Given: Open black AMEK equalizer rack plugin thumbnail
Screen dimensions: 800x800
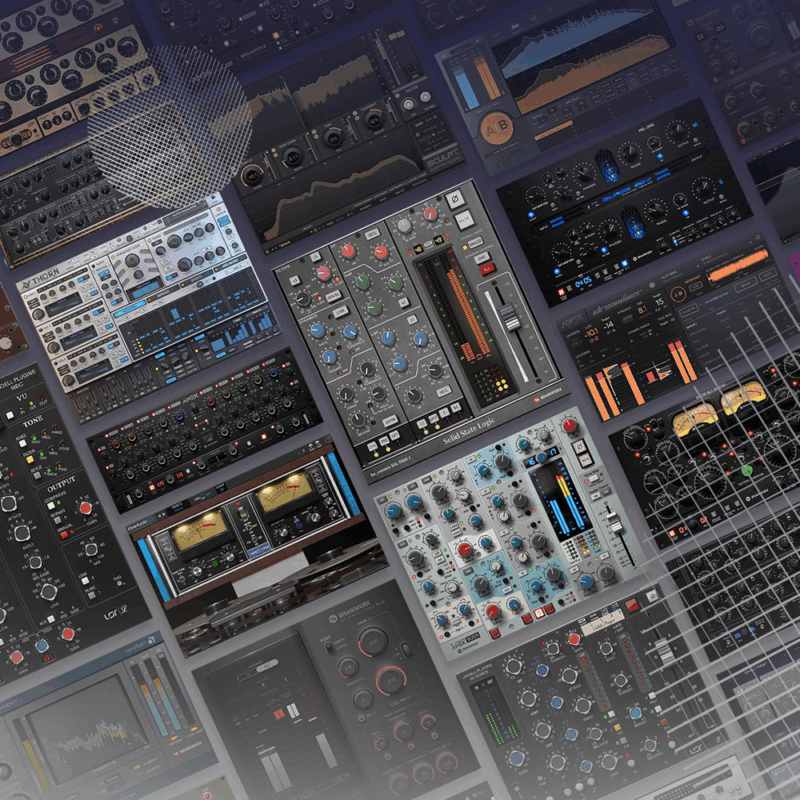Looking at the screenshot, I should click(x=204, y=431).
